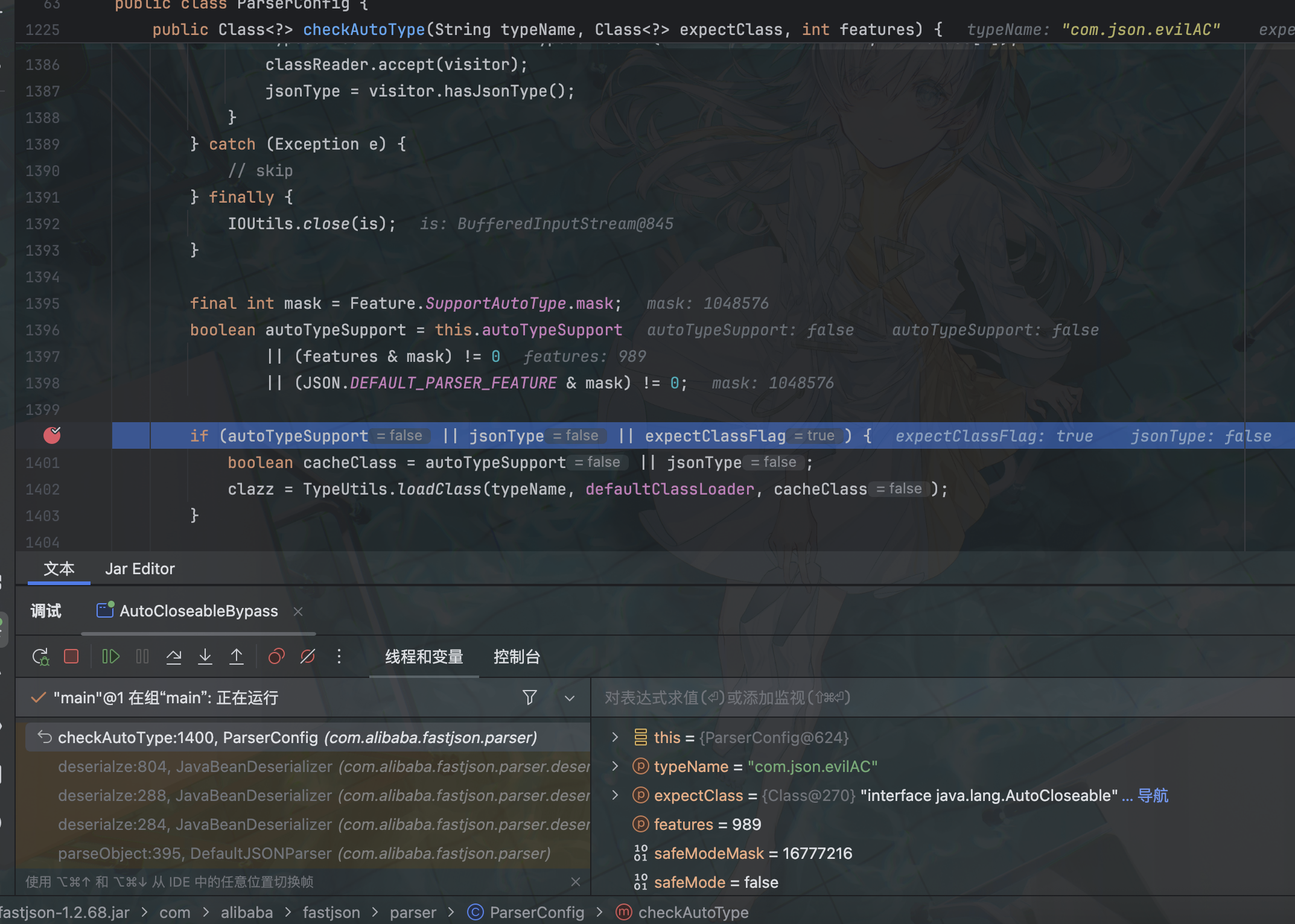
Task: Open more debug actions menu (three dots)
Action: [339, 656]
